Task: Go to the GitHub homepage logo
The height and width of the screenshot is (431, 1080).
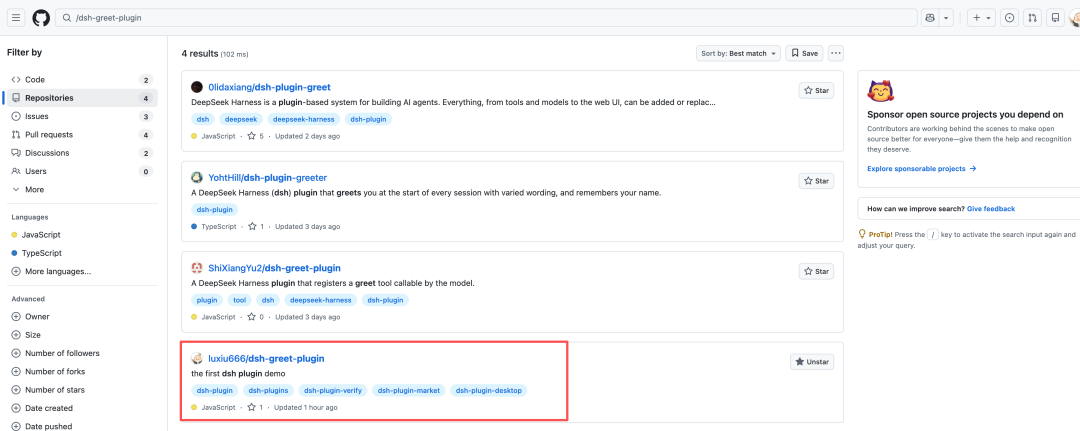Action: pyautogui.click(x=41, y=18)
